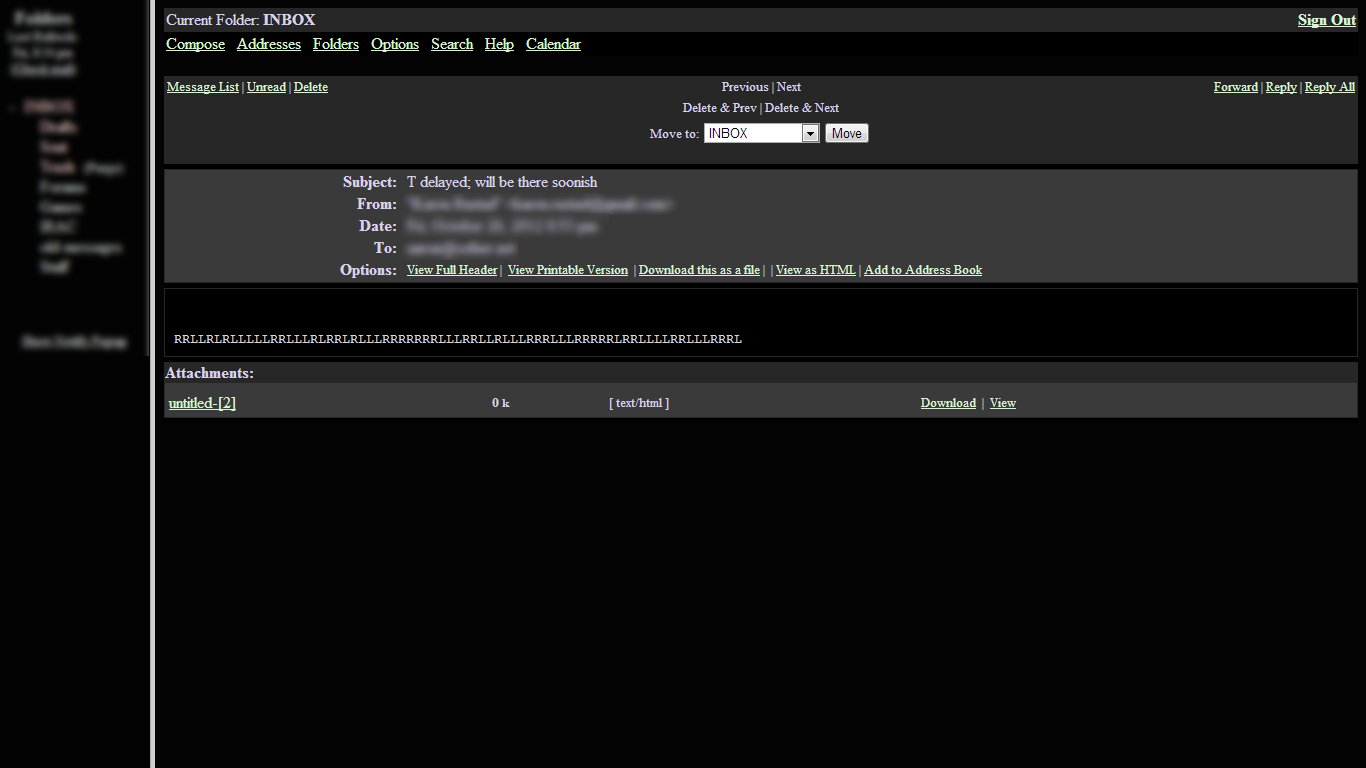Open the Options page

click(x=394, y=44)
